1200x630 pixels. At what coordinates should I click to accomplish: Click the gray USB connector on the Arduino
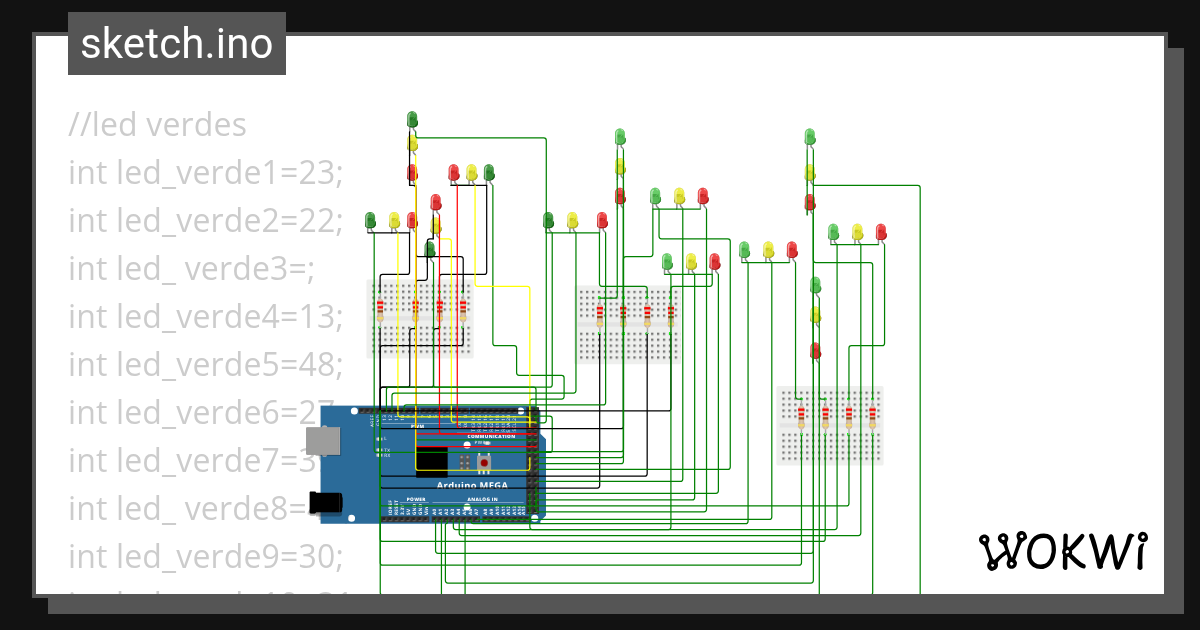point(322,441)
